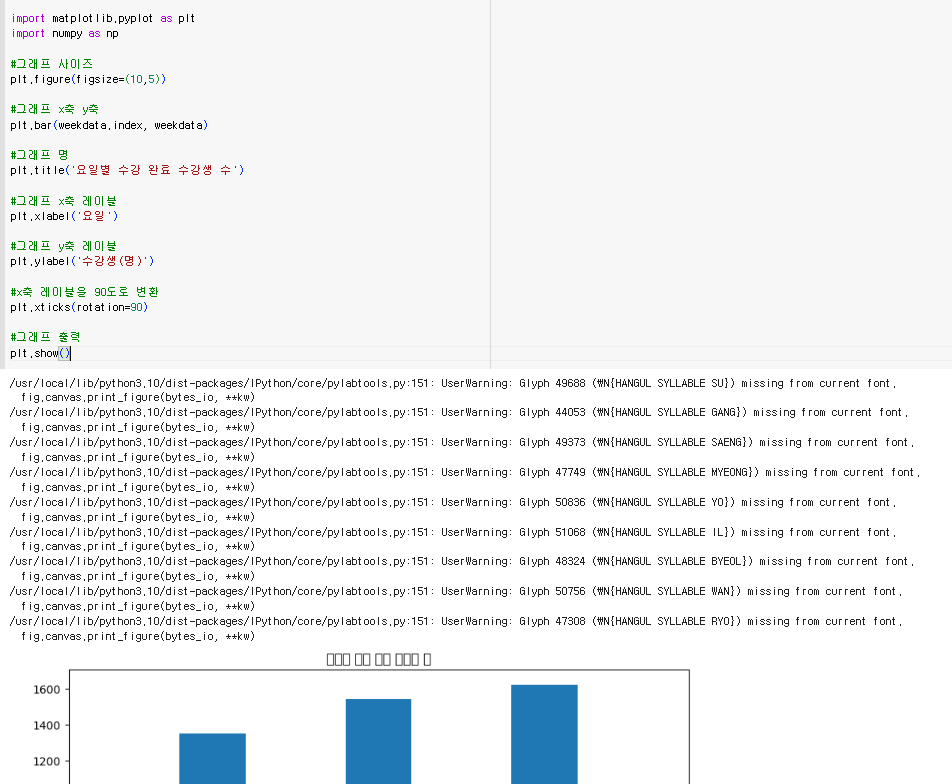Select the '#그래프 출력' comment line
Viewport: 952px width, 784px height.
[46, 337]
